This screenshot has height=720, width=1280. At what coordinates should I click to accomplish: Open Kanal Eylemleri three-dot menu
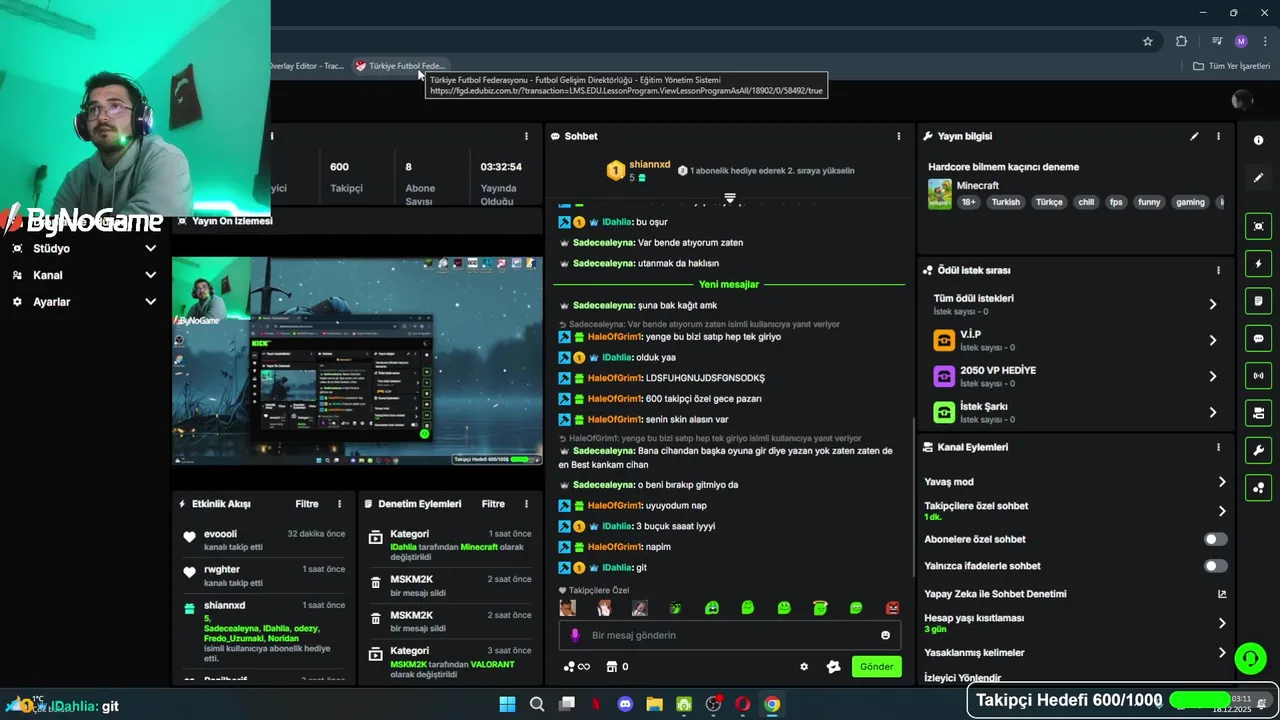tap(1218, 447)
